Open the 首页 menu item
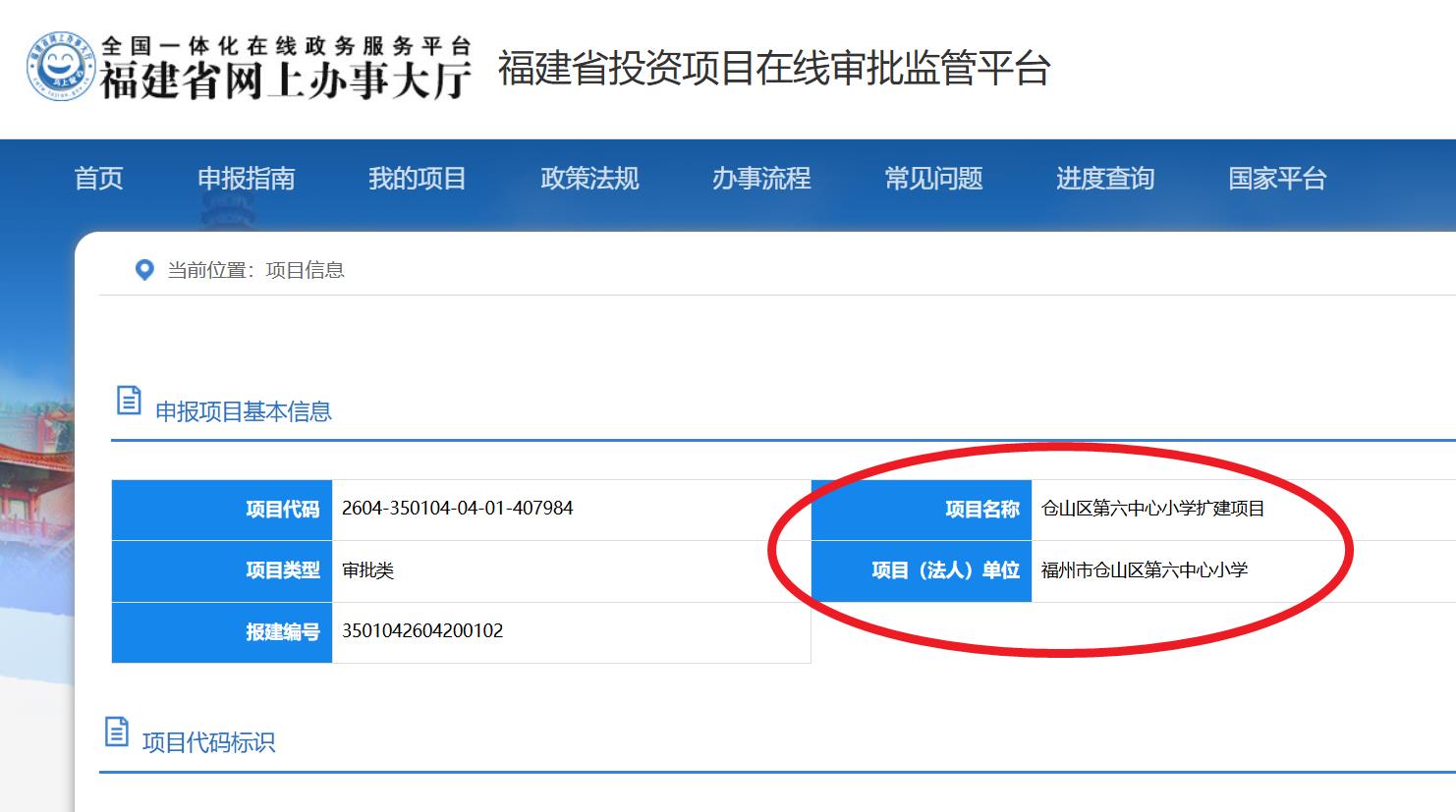This screenshot has height=812, width=1456. pyautogui.click(x=99, y=179)
